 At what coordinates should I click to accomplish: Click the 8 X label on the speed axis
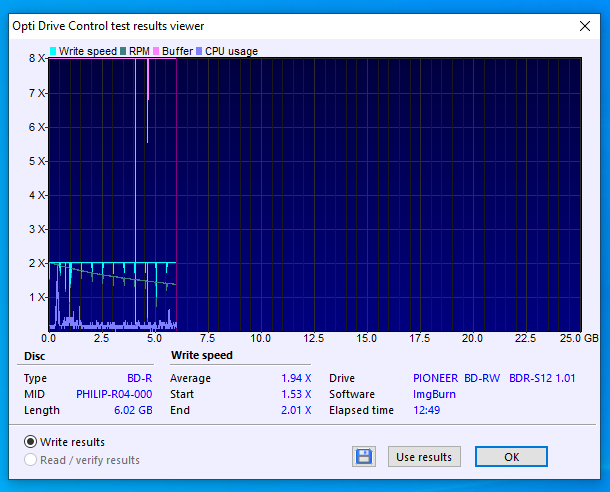point(37,58)
